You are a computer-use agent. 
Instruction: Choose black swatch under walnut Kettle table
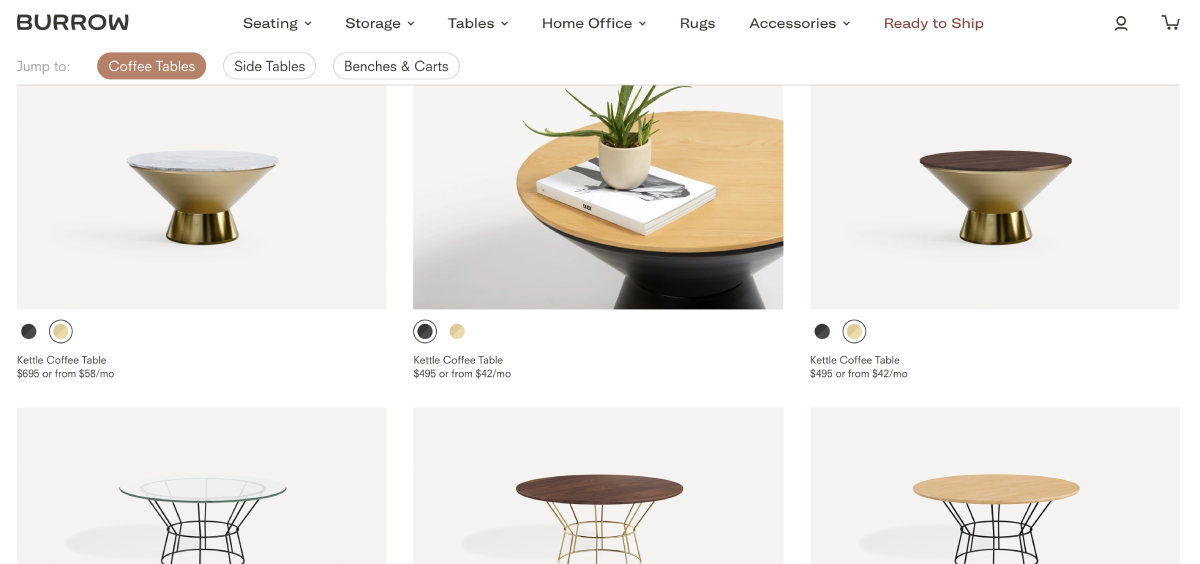[822, 331]
